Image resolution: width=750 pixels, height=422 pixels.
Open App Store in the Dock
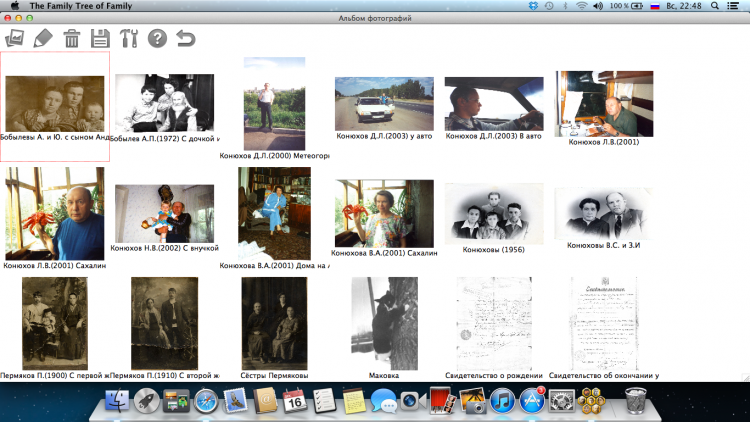(x=531, y=401)
